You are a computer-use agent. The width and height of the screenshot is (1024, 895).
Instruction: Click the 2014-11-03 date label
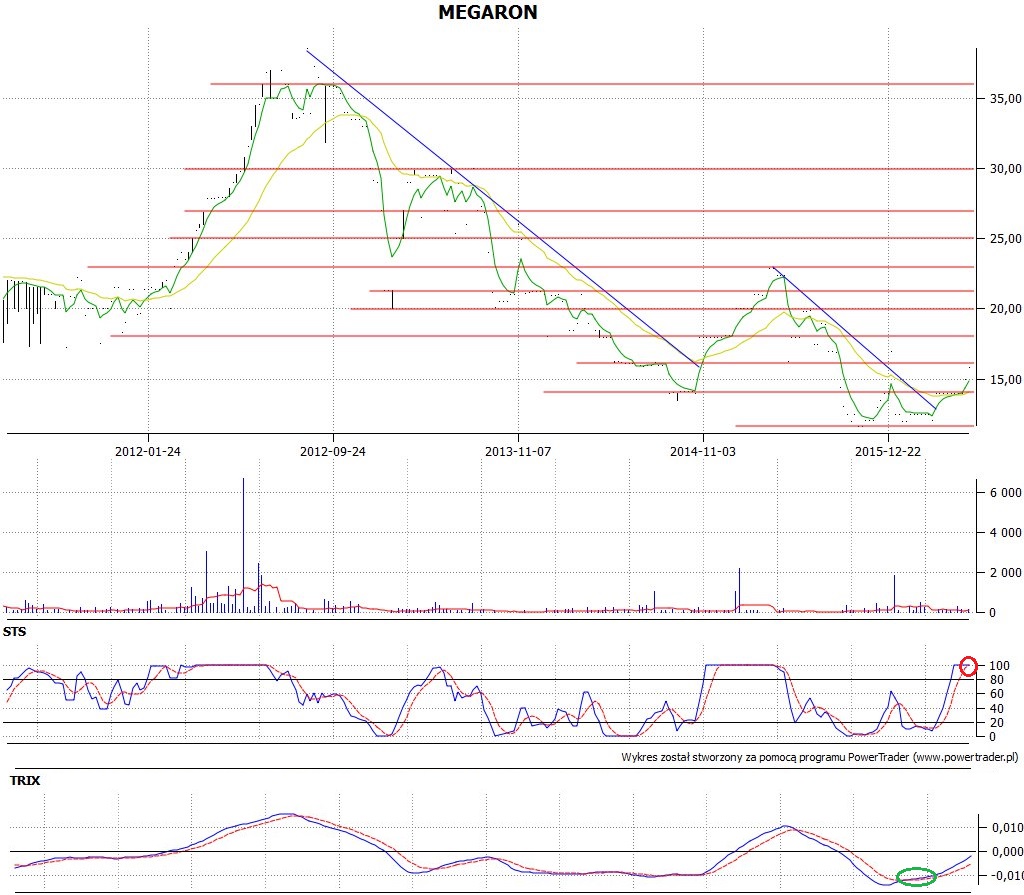point(703,451)
